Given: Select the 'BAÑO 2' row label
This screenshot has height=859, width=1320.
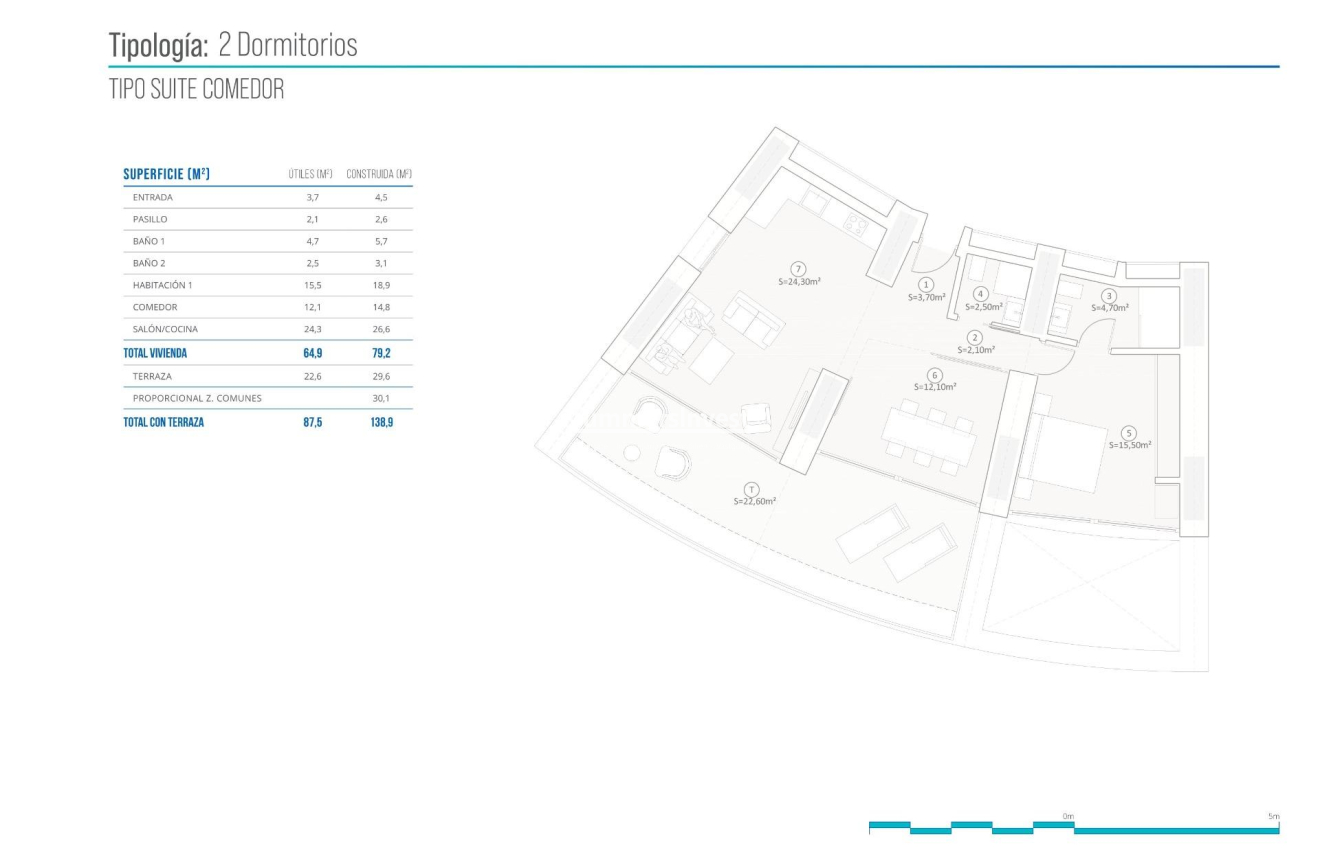Looking at the screenshot, I should tap(149, 263).
